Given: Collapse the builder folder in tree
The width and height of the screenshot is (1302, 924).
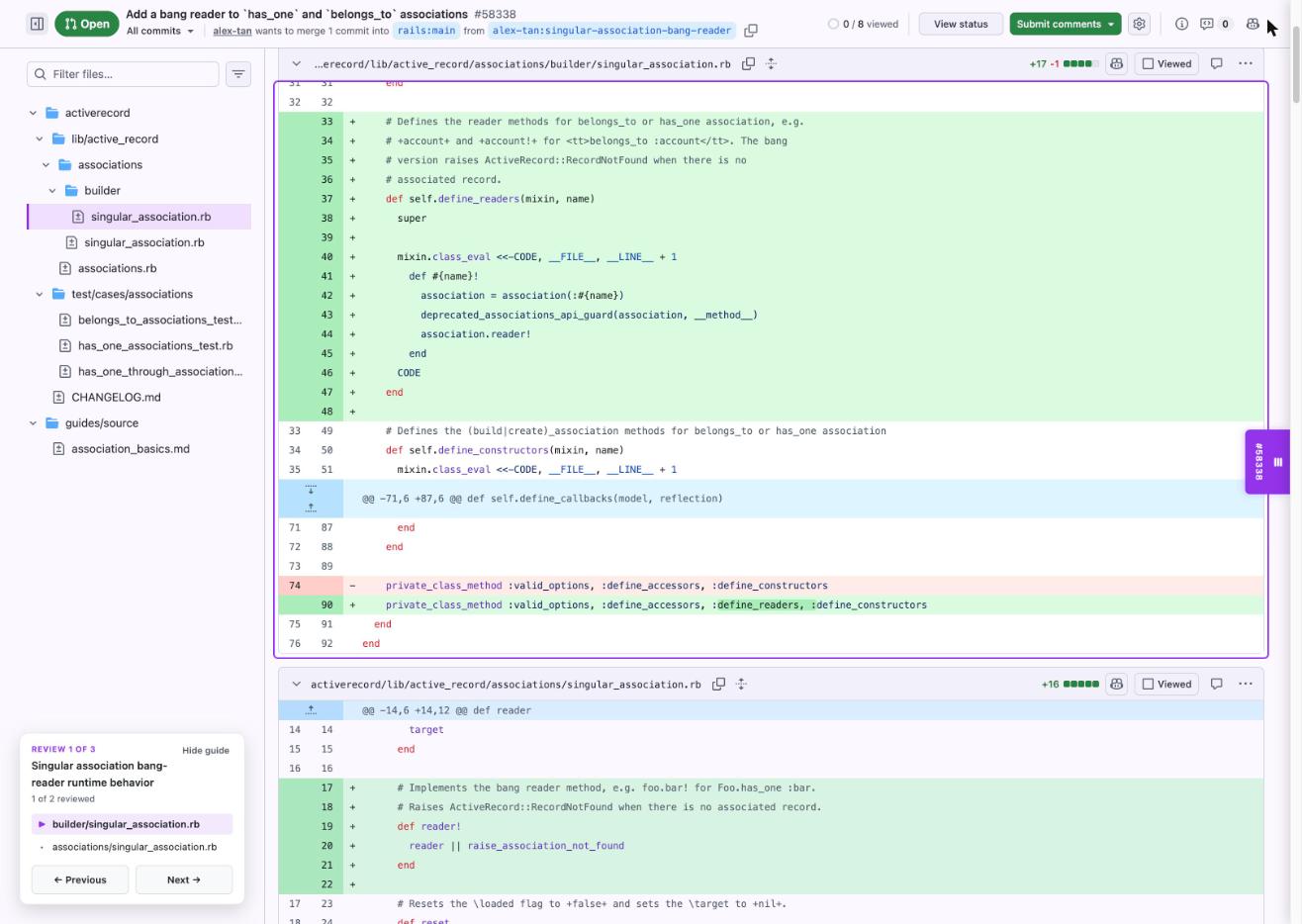Looking at the screenshot, I should pos(52,190).
